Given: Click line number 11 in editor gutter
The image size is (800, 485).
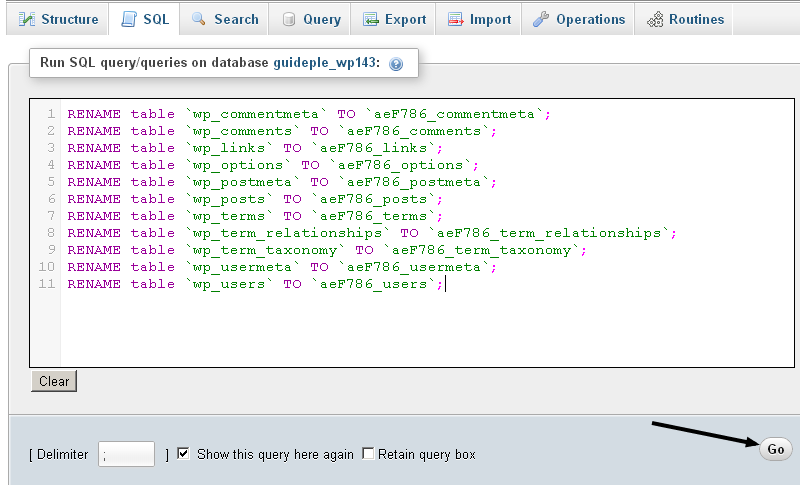Looking at the screenshot, I should pos(47,283).
